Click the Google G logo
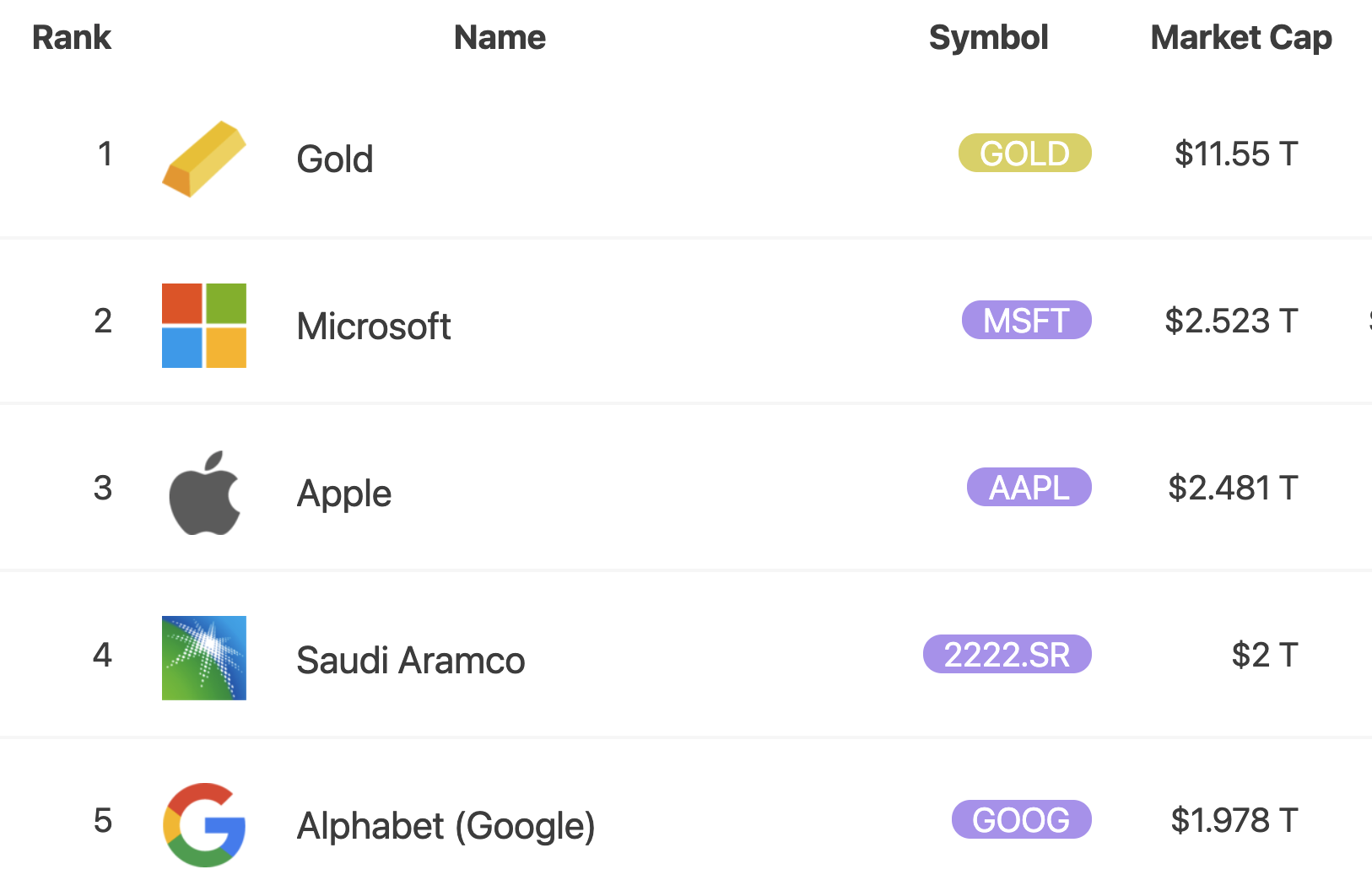The image size is (1372, 891). (x=204, y=825)
